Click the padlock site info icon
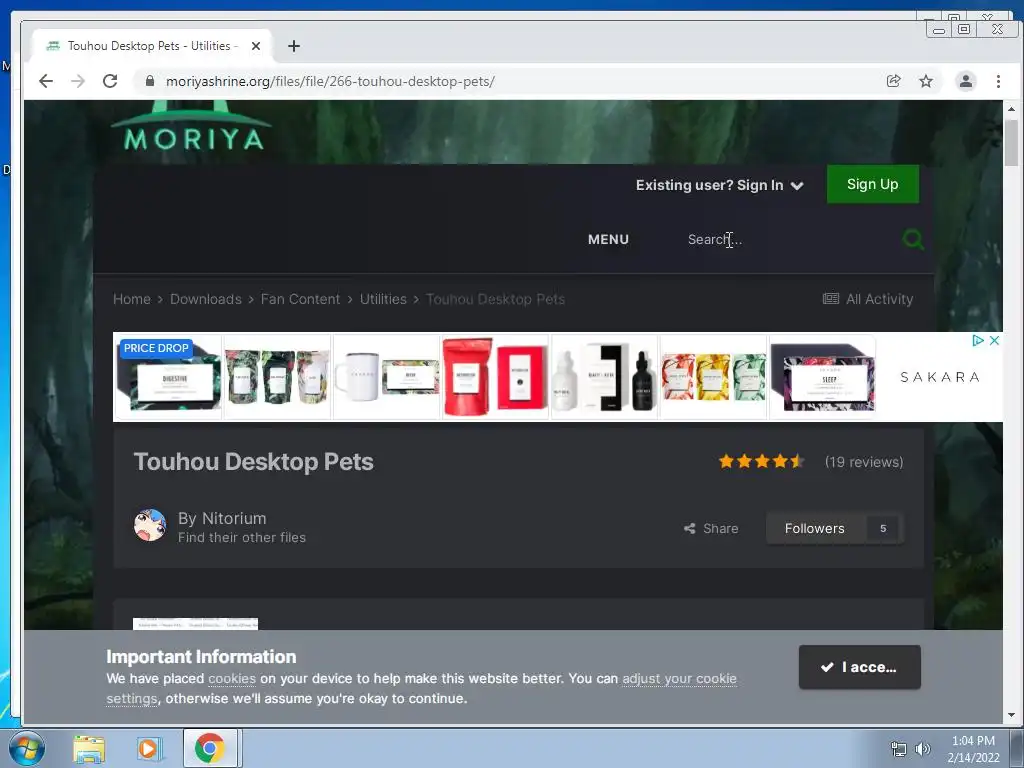The width and height of the screenshot is (1024, 768). click(150, 81)
